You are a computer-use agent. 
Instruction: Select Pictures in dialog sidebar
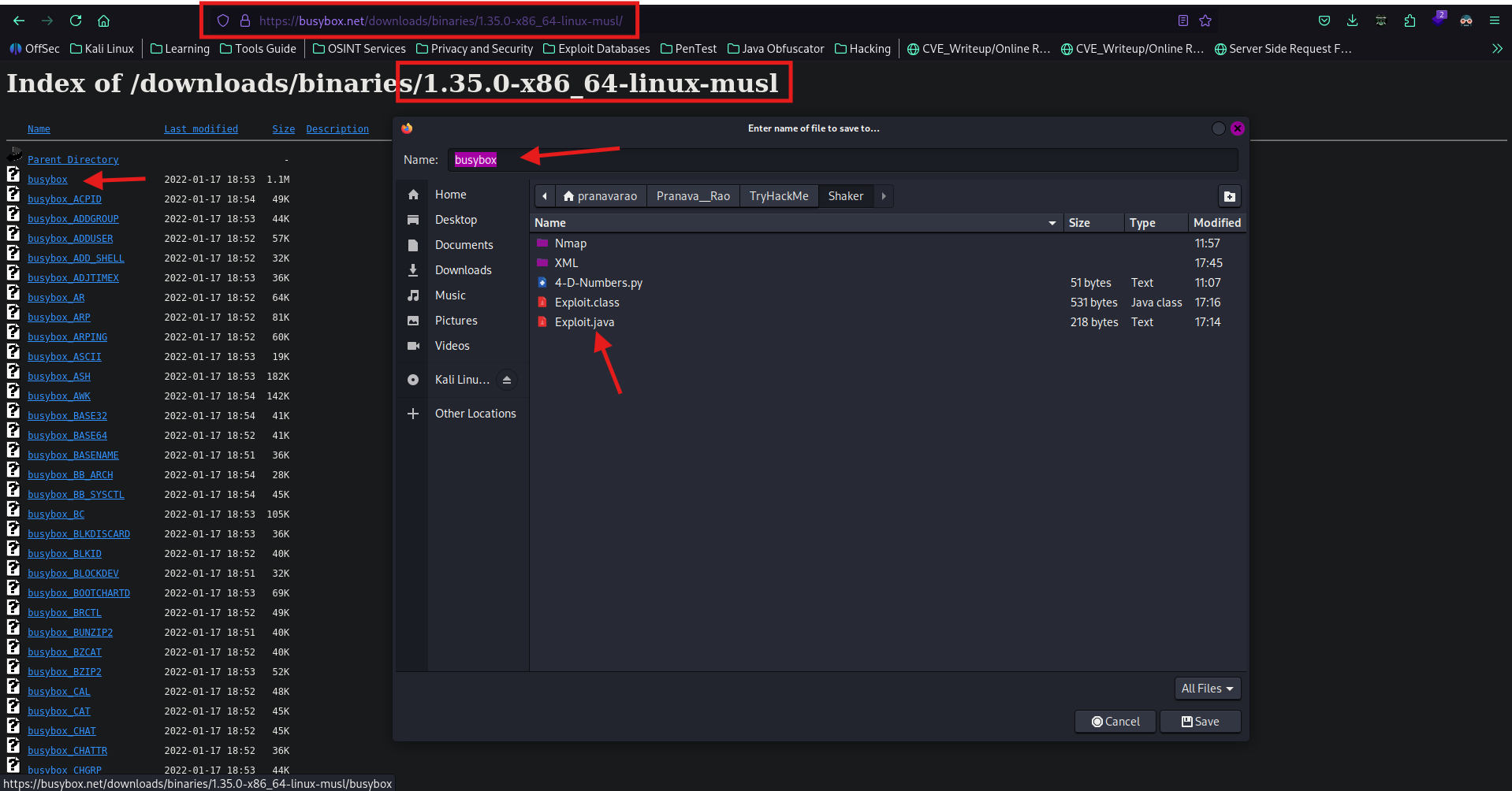[x=456, y=321]
